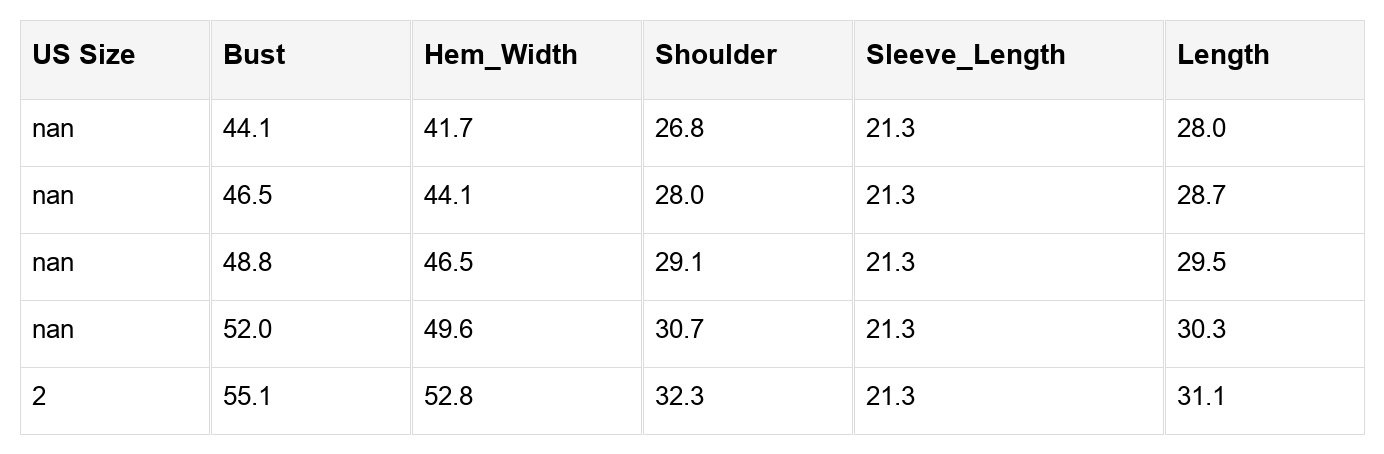Click the US Size column header
Screen dimensions: 1384x454
[83, 55]
